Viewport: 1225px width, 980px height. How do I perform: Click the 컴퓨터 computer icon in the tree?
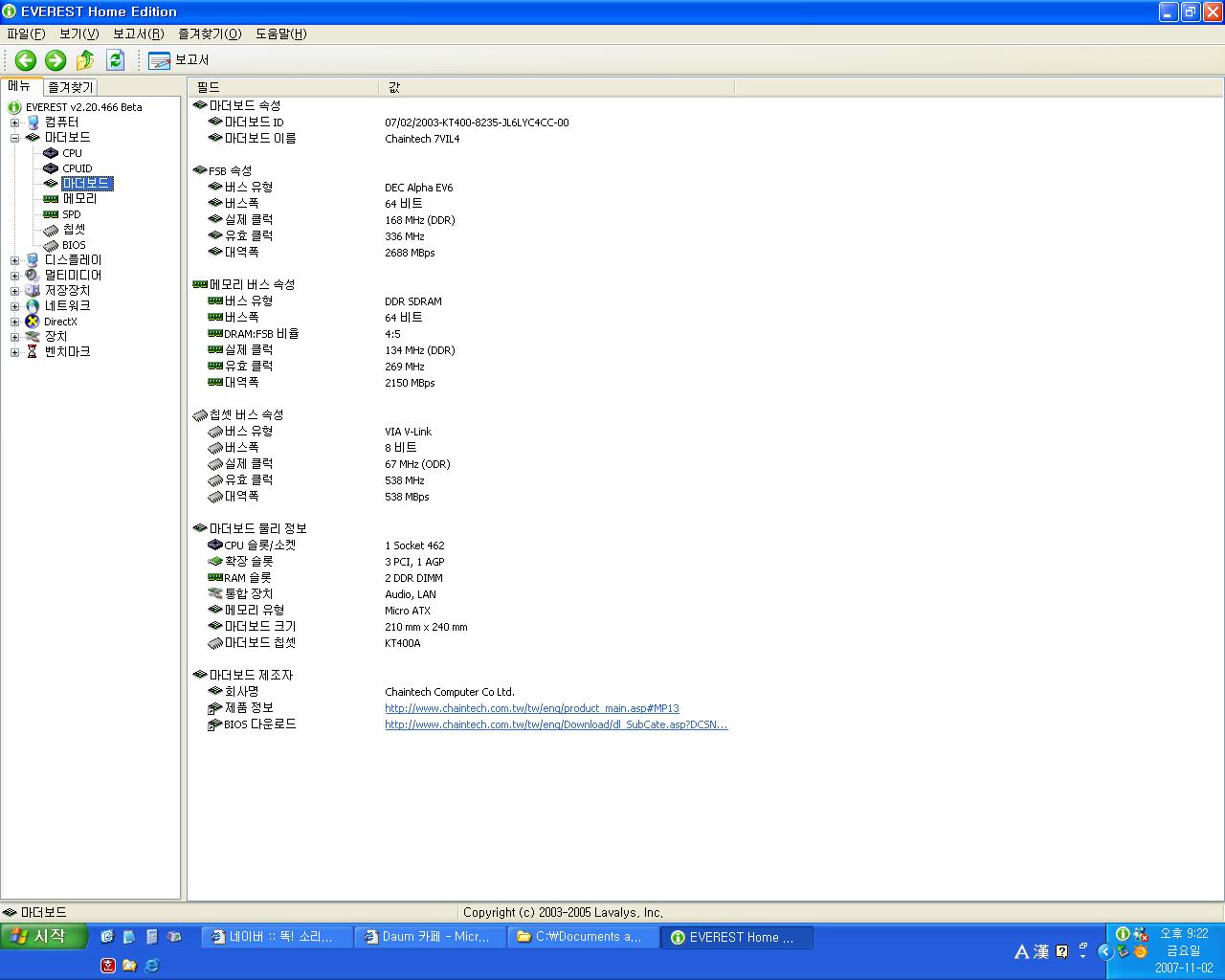[33, 122]
